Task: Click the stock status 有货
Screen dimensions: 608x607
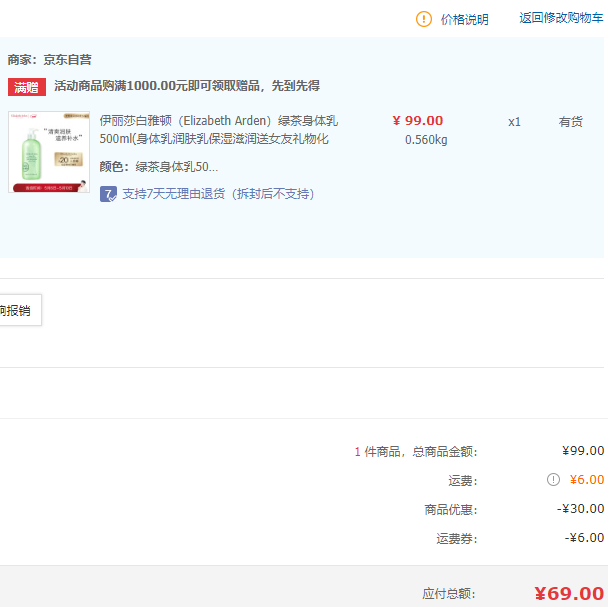Action: [x=570, y=122]
